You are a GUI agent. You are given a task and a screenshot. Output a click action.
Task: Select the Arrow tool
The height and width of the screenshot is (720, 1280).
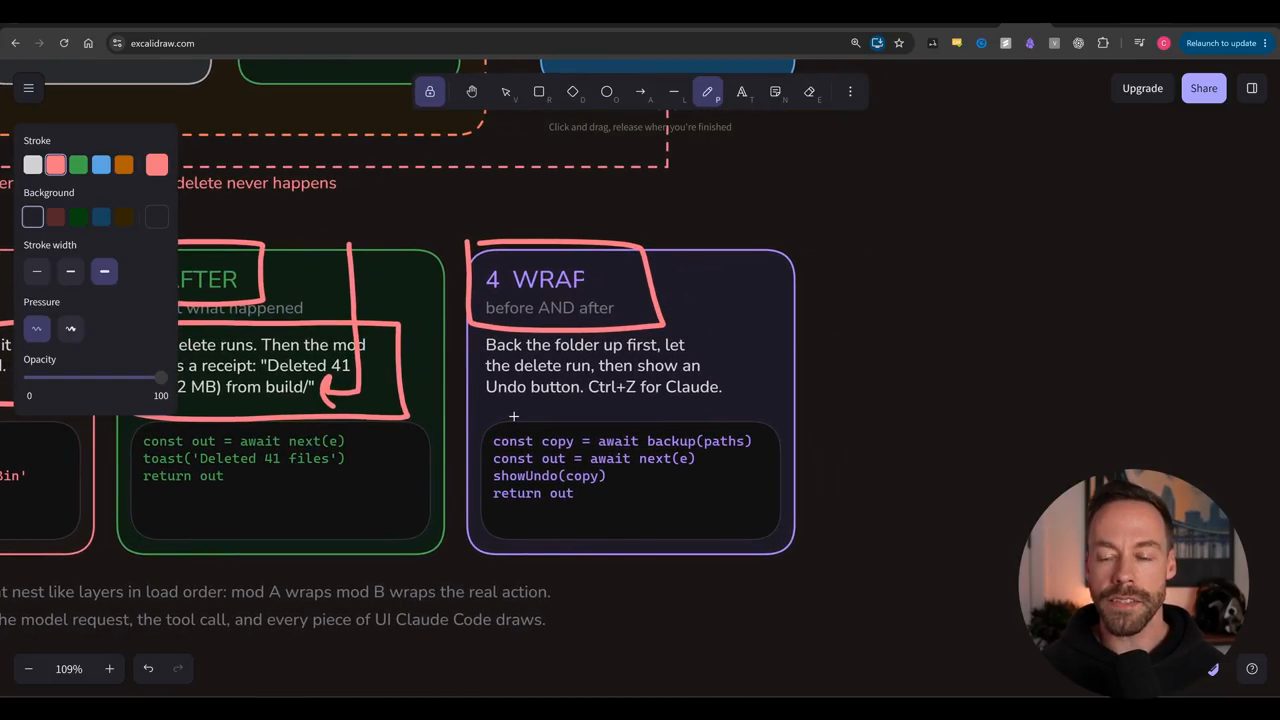tap(640, 91)
